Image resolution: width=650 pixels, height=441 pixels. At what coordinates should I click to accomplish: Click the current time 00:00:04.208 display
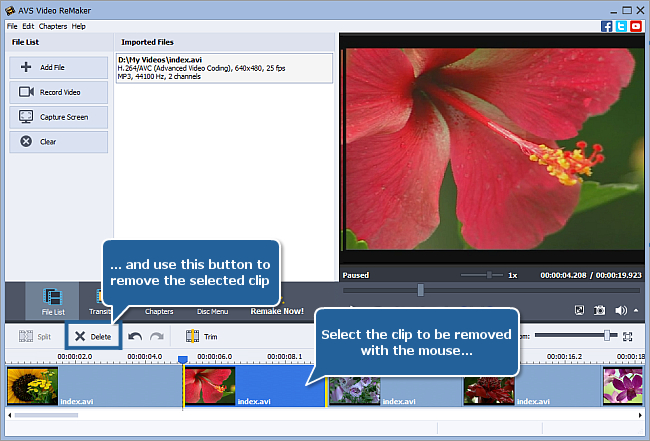point(563,275)
